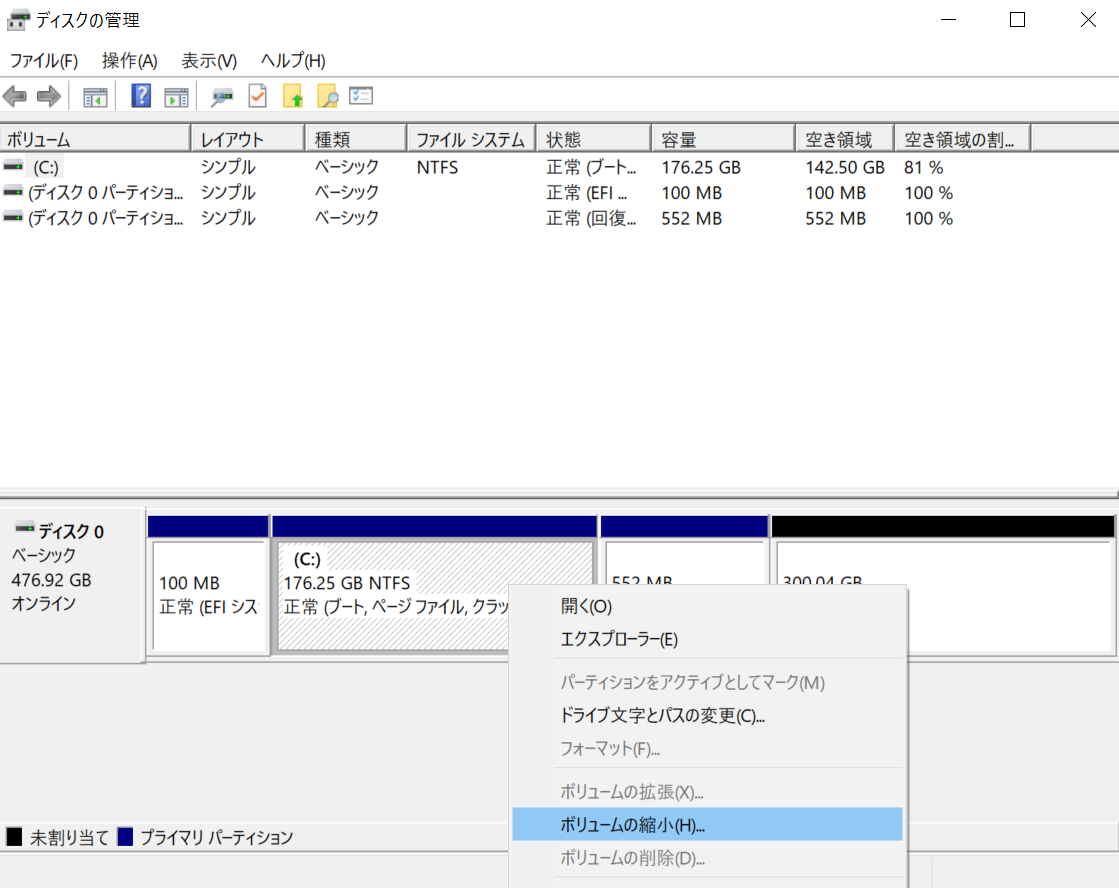Click the properties magnifier toolbar icon
The image size is (1119, 888).
pyautogui.click(x=220, y=95)
